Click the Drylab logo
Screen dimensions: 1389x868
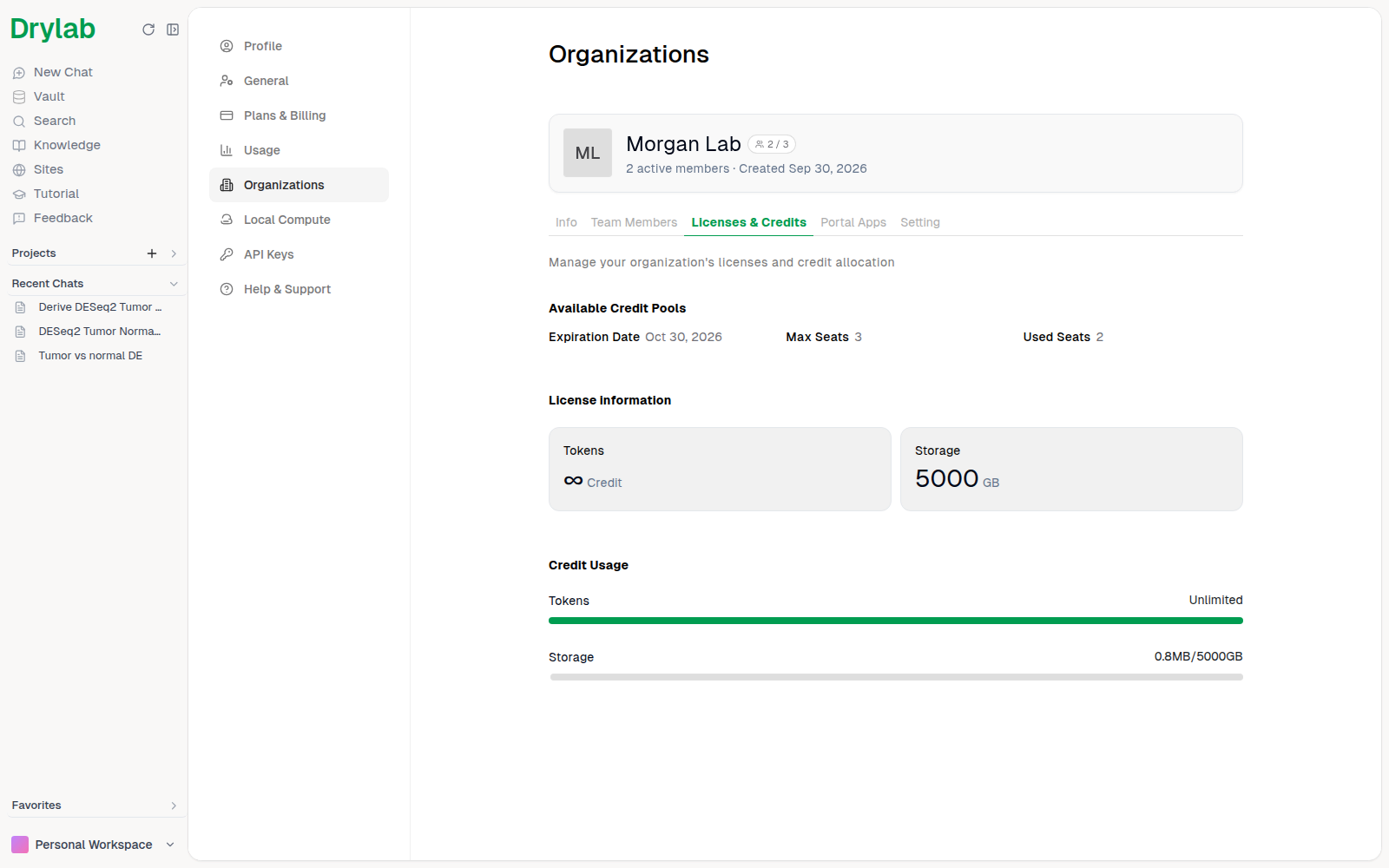click(53, 29)
